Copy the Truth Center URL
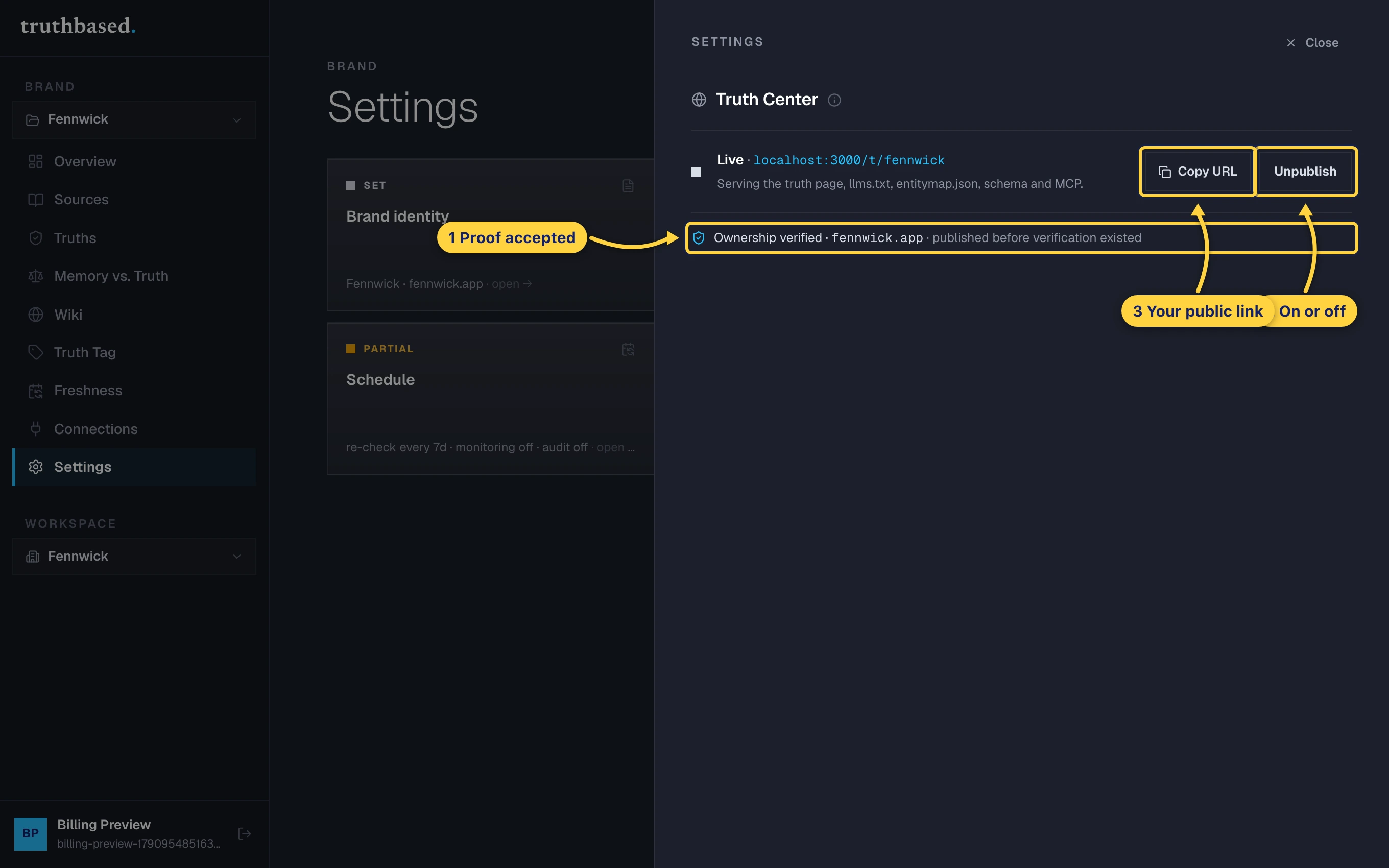The height and width of the screenshot is (868, 1389). coord(1198,172)
